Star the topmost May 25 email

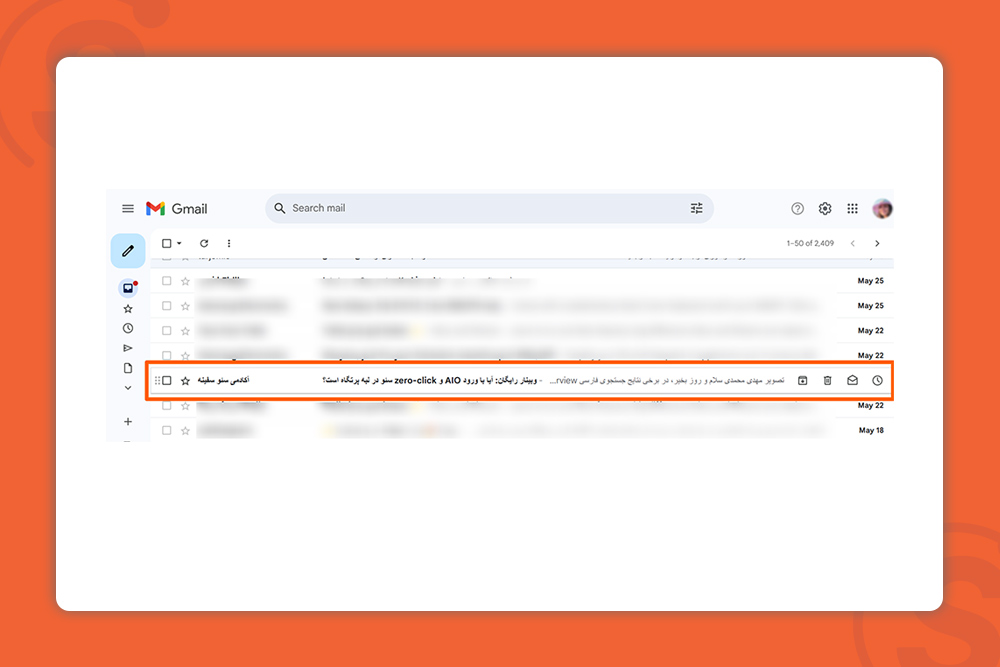(x=185, y=281)
